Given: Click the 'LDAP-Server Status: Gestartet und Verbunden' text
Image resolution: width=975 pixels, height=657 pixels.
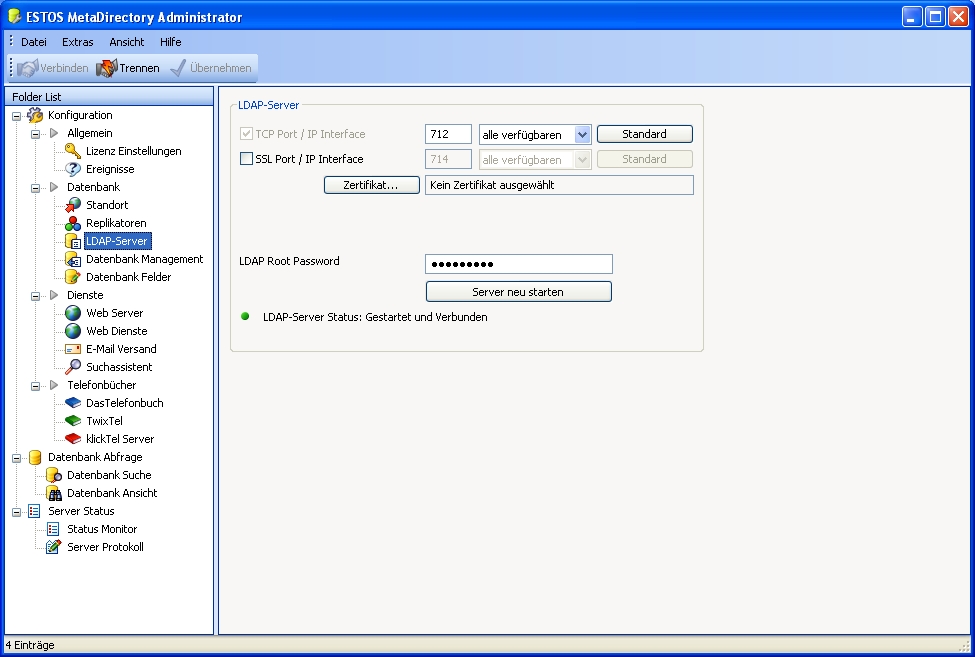Looking at the screenshot, I should (x=375, y=317).
